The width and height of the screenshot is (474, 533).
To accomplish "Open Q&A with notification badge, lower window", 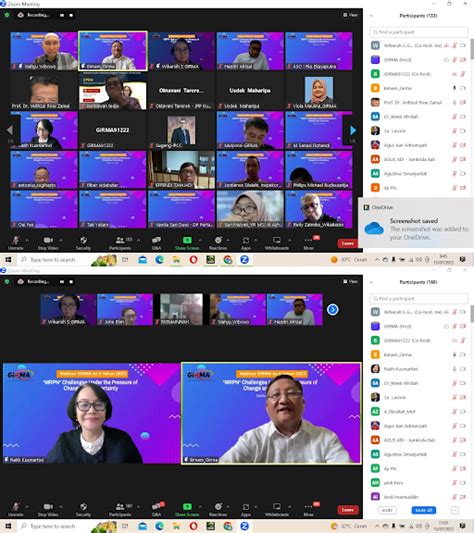I will [157, 509].
